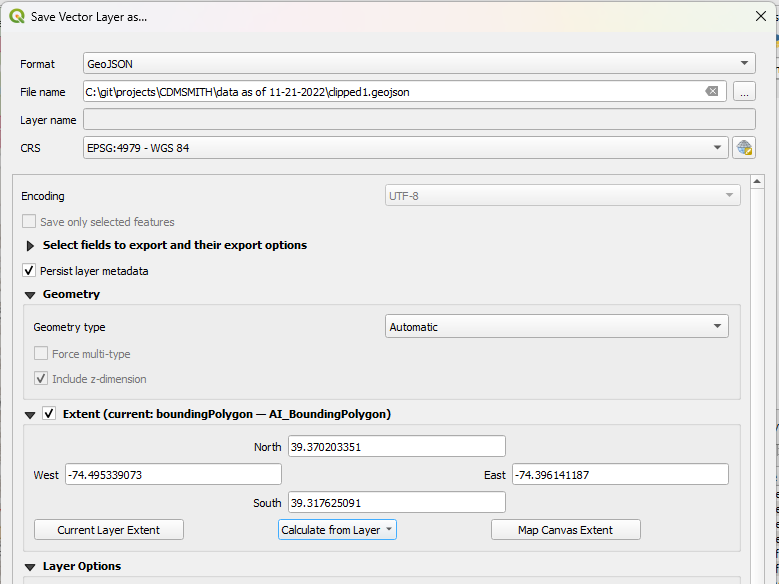Open the file browse (...) button
This screenshot has height=584, width=779.
point(744,92)
